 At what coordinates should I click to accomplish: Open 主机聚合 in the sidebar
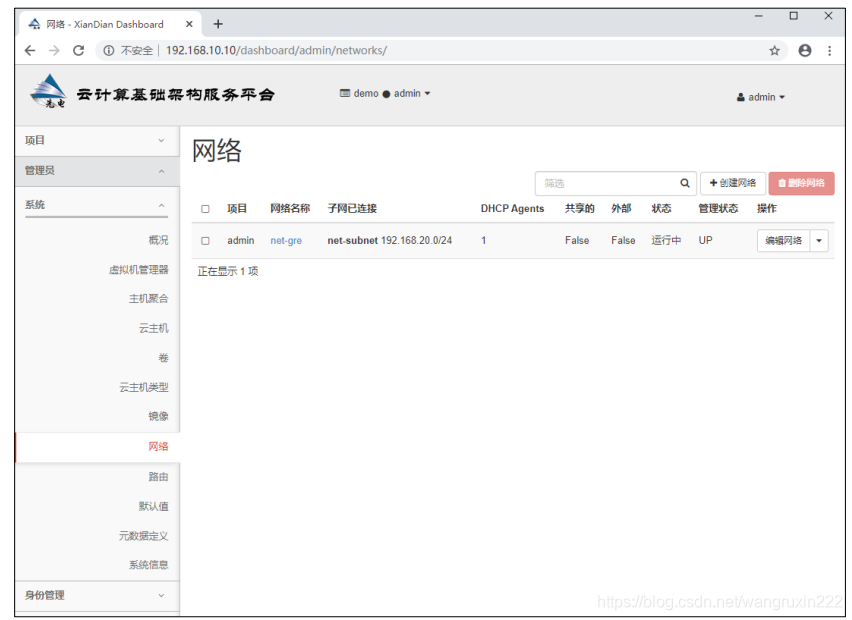(148, 299)
